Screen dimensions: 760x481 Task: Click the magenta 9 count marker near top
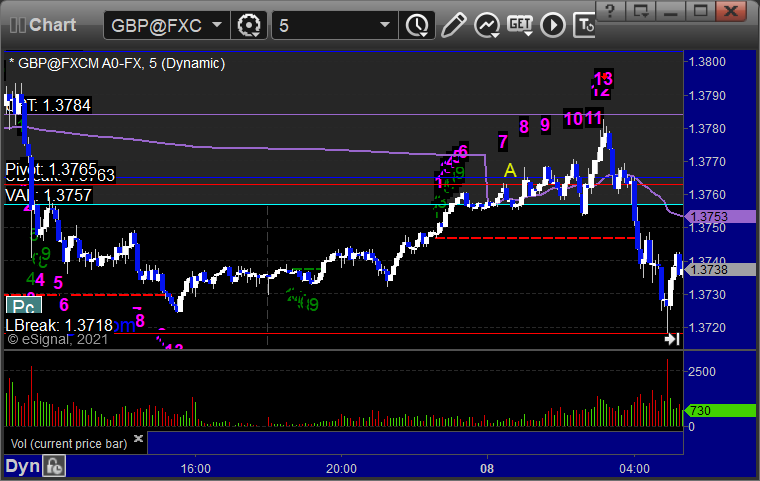545,125
